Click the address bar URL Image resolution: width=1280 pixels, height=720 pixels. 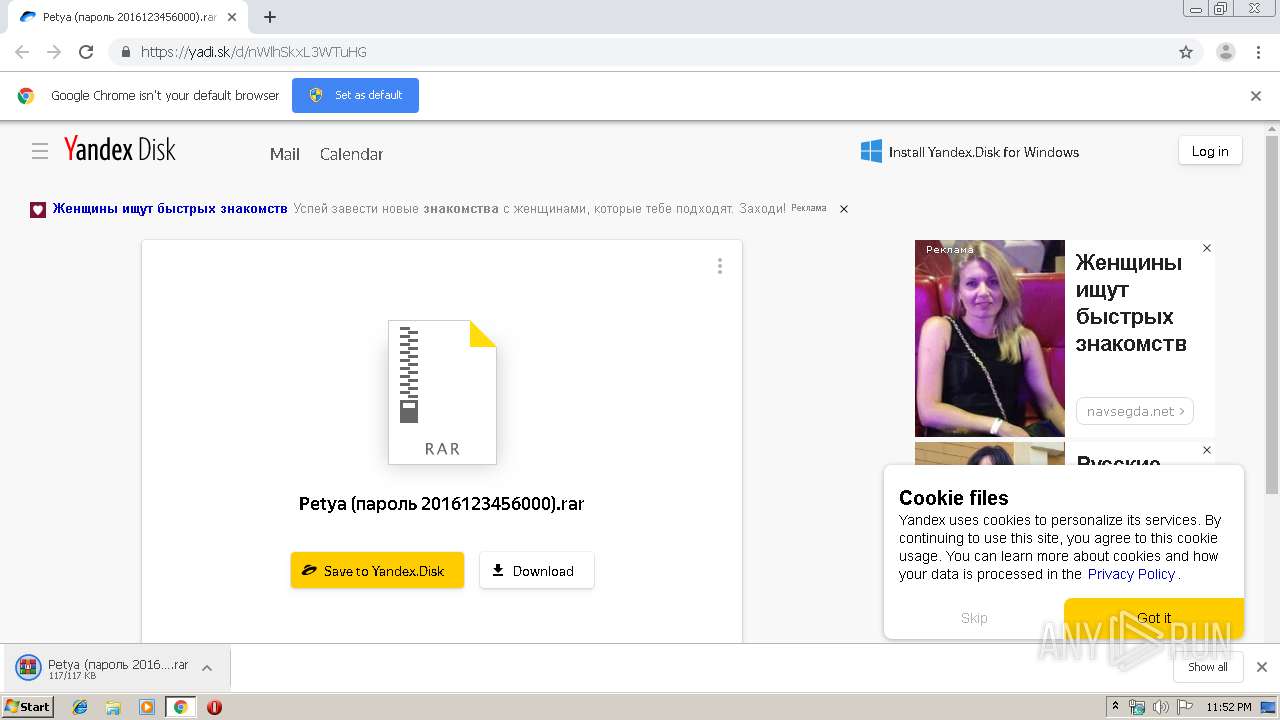(254, 52)
